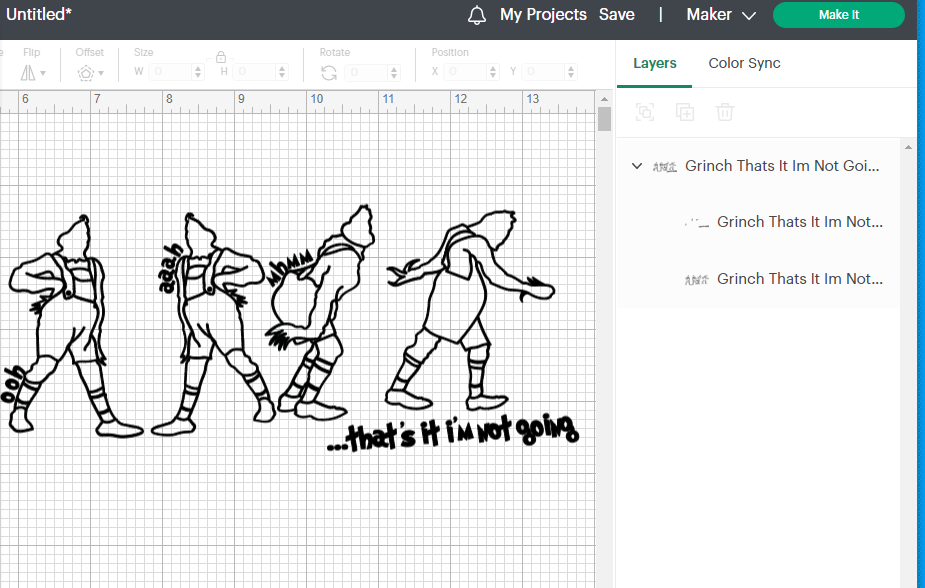Click the width stepper arrows

click(x=198, y=72)
